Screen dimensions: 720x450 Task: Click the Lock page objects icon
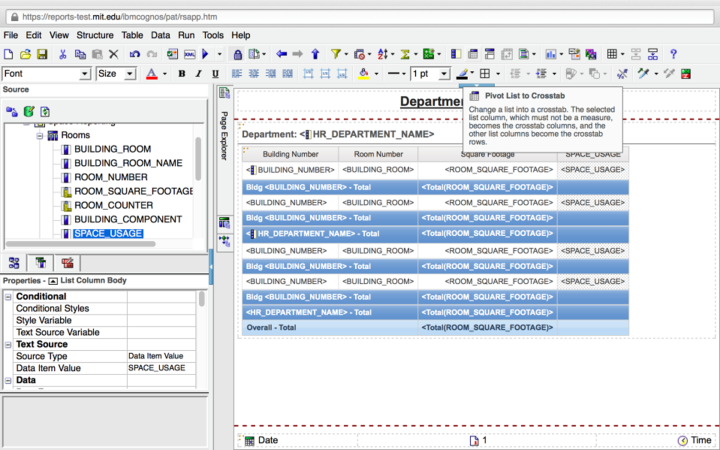point(238,54)
